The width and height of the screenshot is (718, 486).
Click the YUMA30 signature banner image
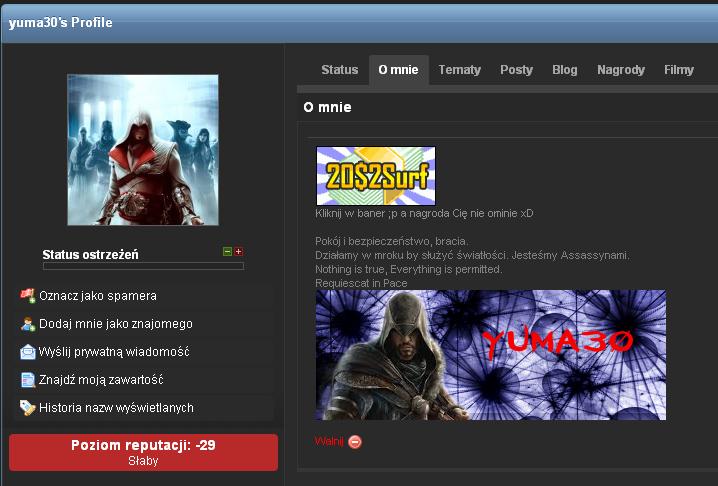click(491, 355)
